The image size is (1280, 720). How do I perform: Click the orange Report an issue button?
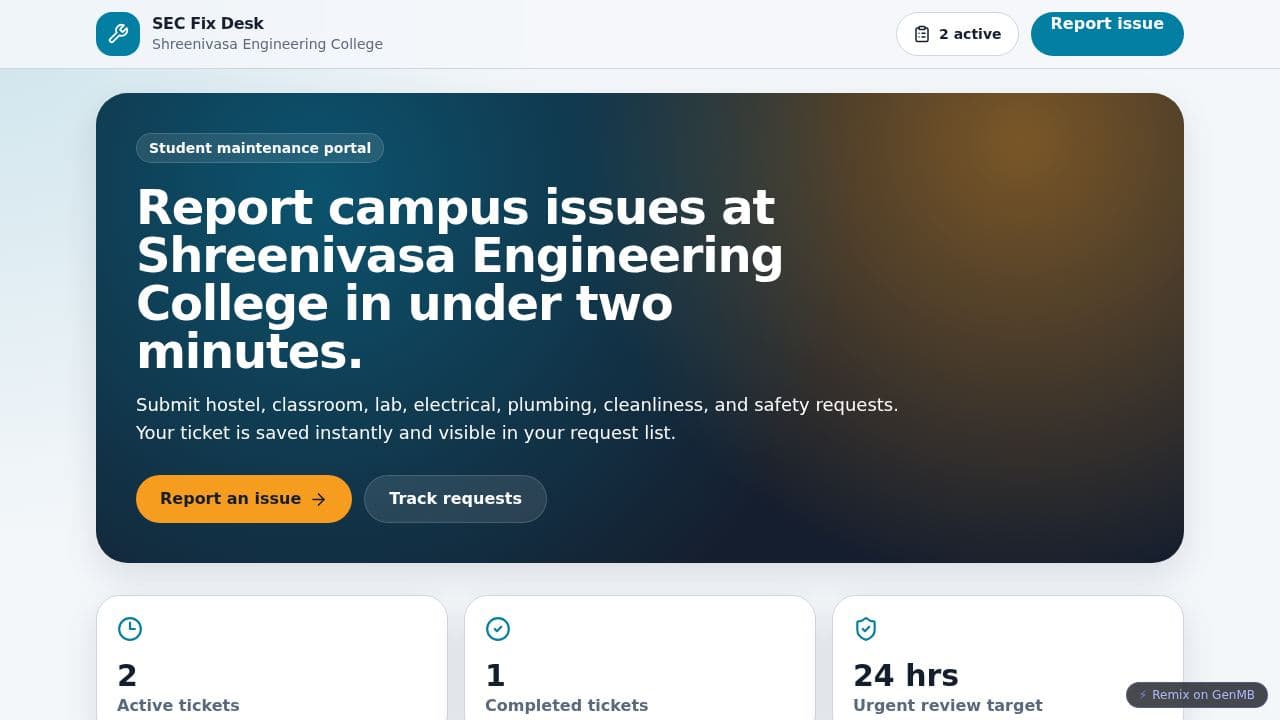(244, 499)
